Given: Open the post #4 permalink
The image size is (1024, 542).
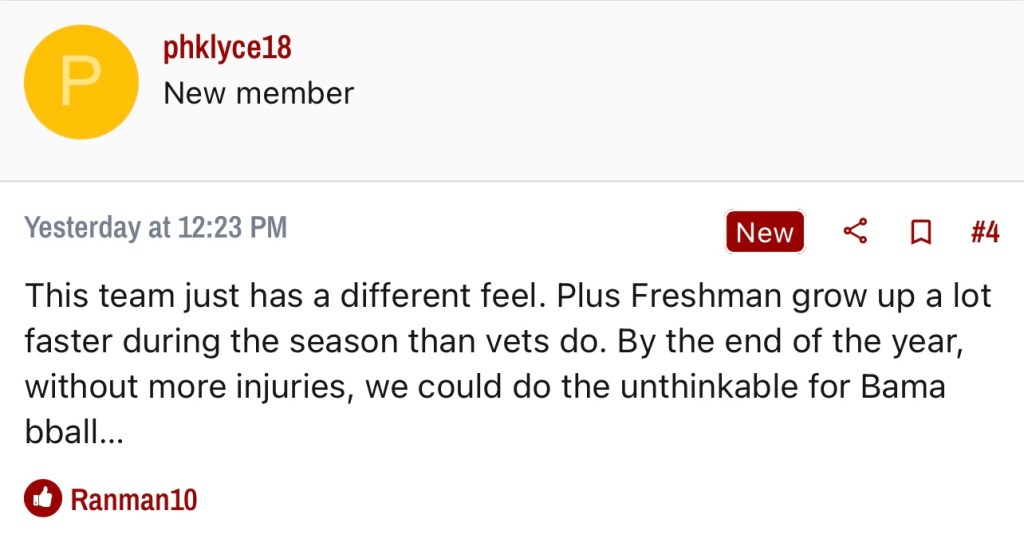Looking at the screenshot, I should [985, 232].
